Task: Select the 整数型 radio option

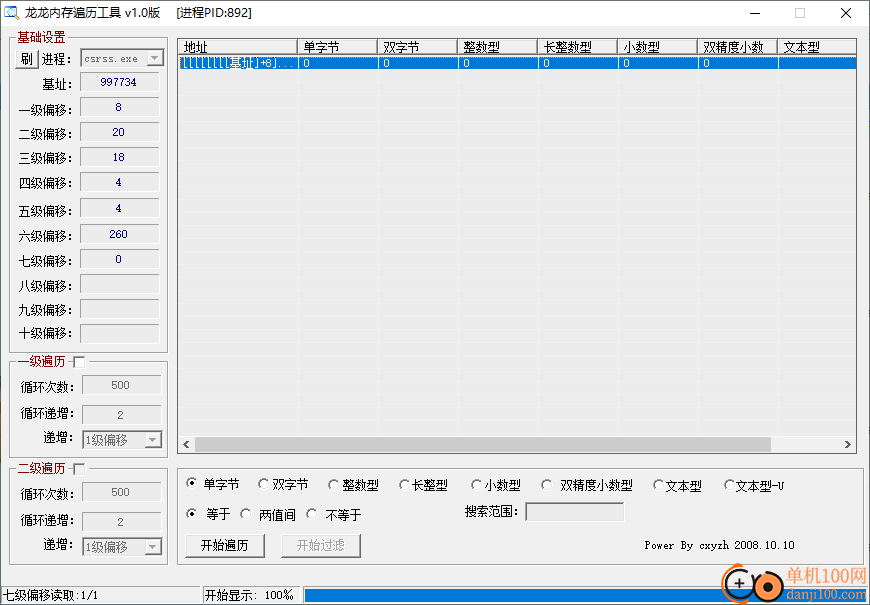Action: pyautogui.click(x=333, y=485)
